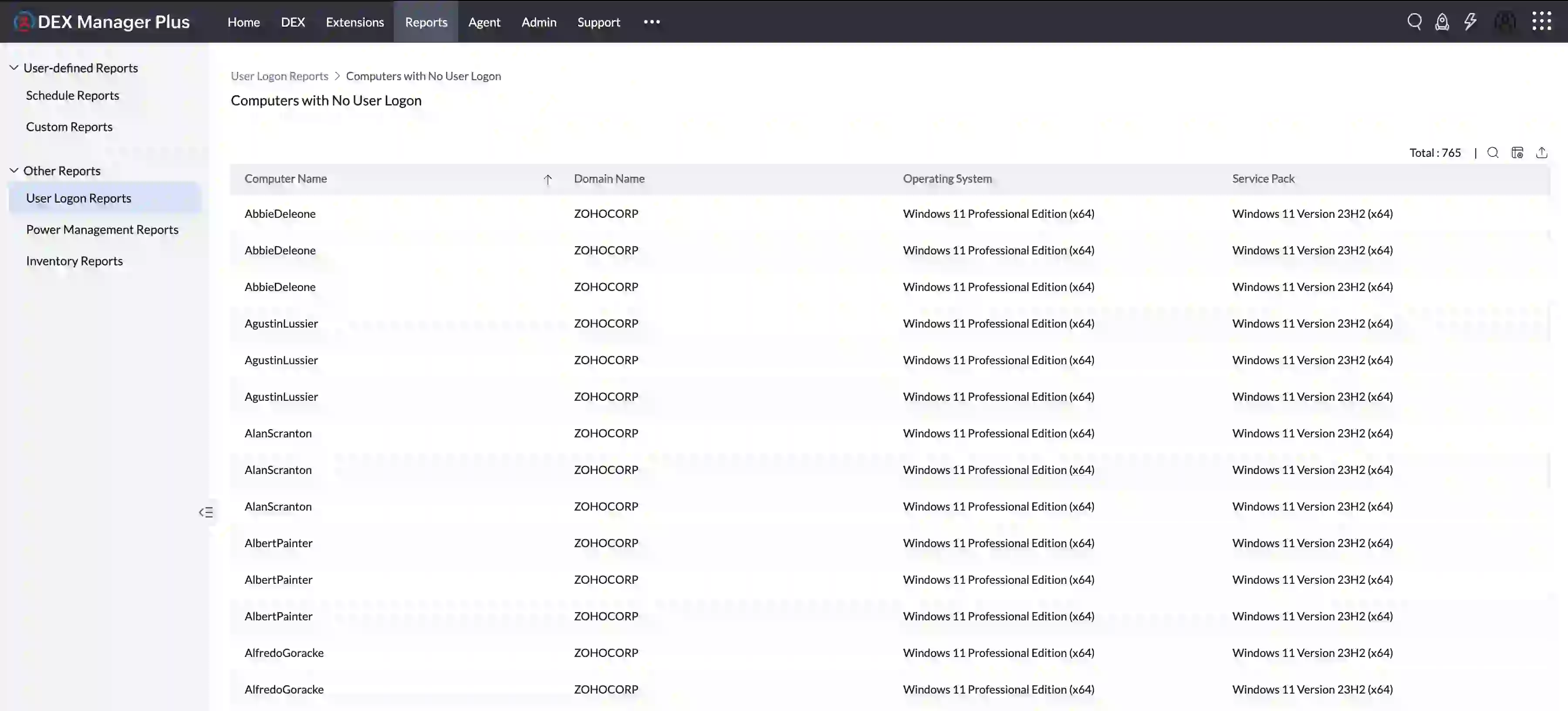Screen dimensions: 1568x711
Task: Open Custom Reports in the sidebar
Action: (69, 127)
